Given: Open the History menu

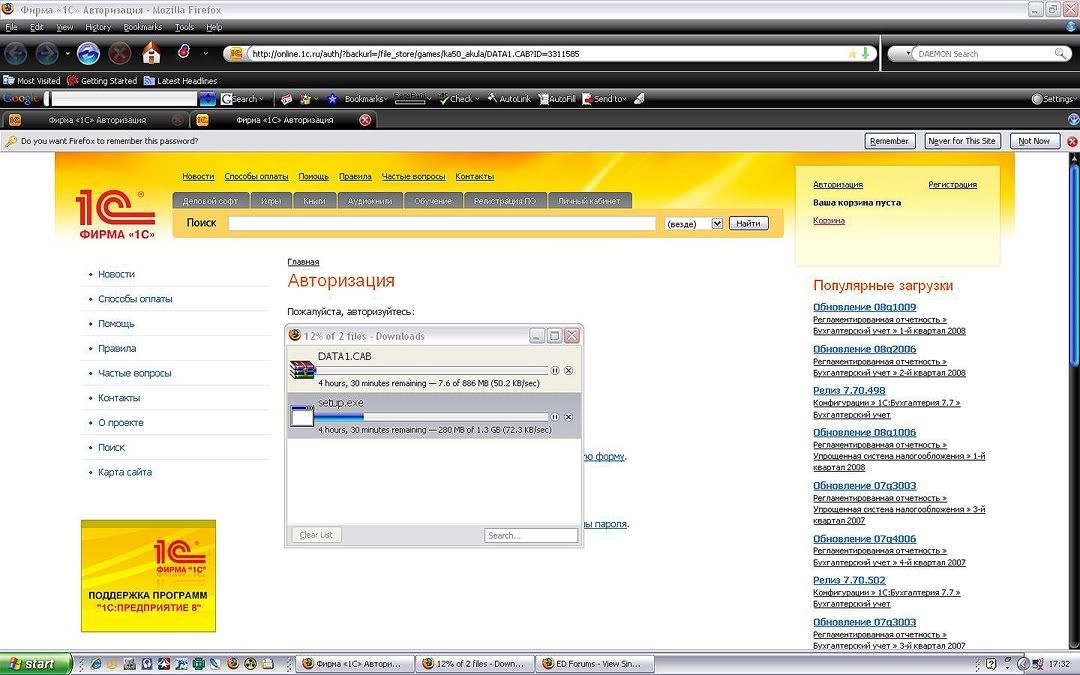Looking at the screenshot, I should pos(98,27).
